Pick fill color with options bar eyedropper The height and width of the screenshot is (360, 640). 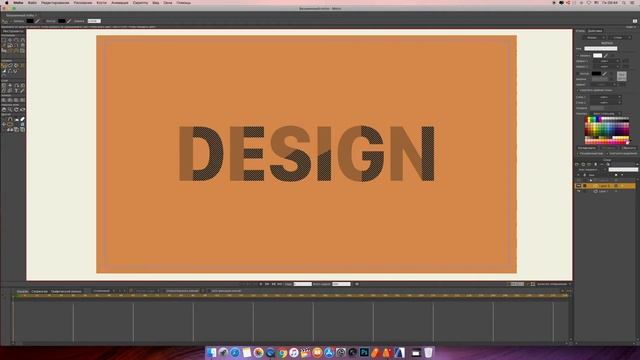37,21
